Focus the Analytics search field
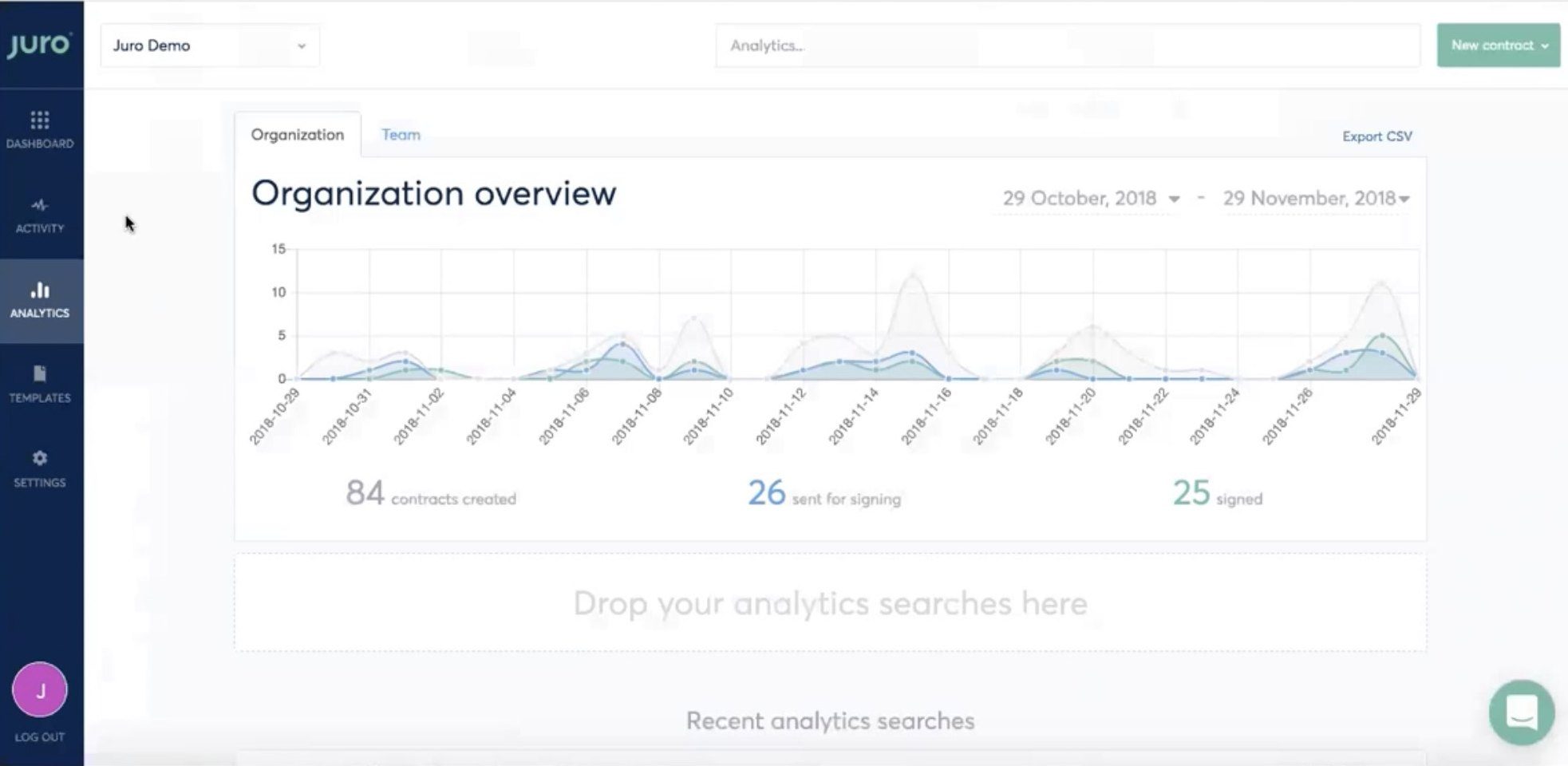Viewport: 1568px width, 766px height. [1067, 45]
